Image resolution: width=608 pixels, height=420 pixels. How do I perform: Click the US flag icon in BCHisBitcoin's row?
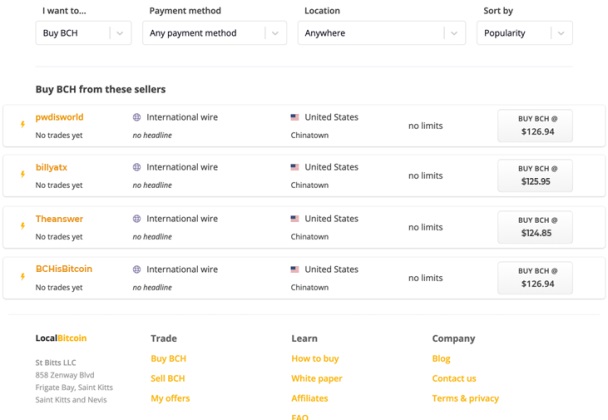click(x=295, y=269)
